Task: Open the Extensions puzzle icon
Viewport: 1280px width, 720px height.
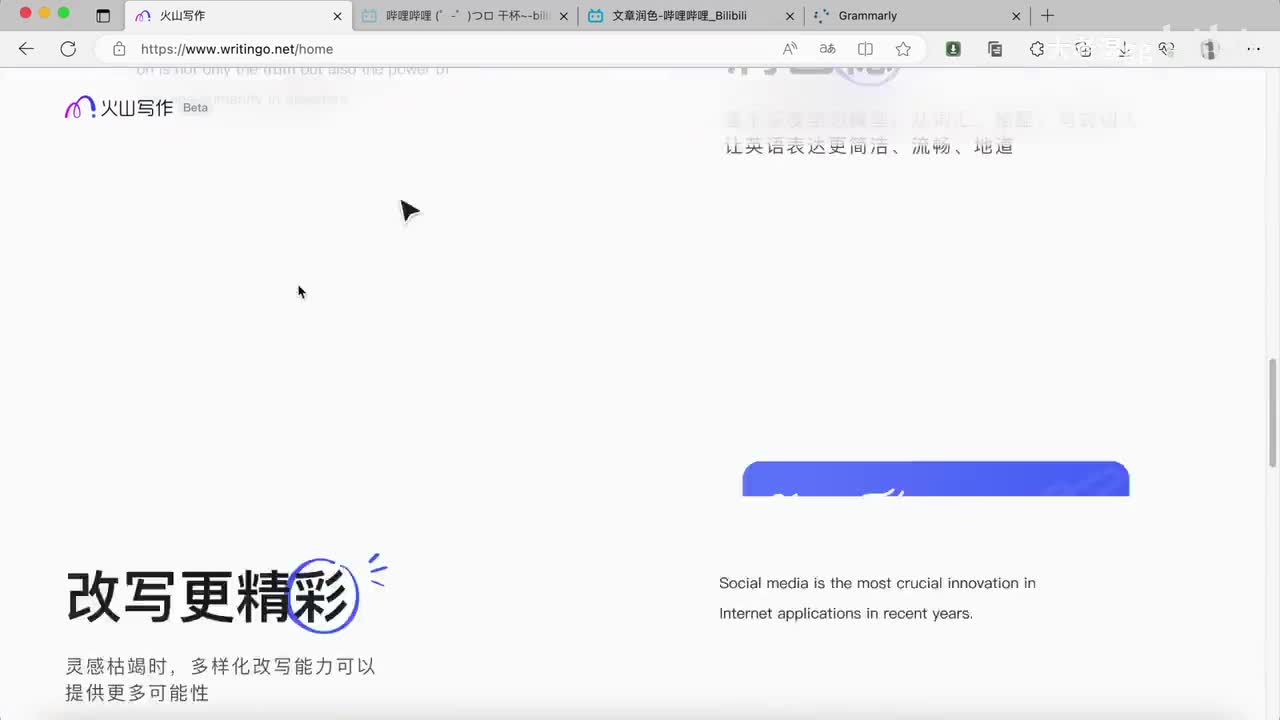Action: 1037,49
